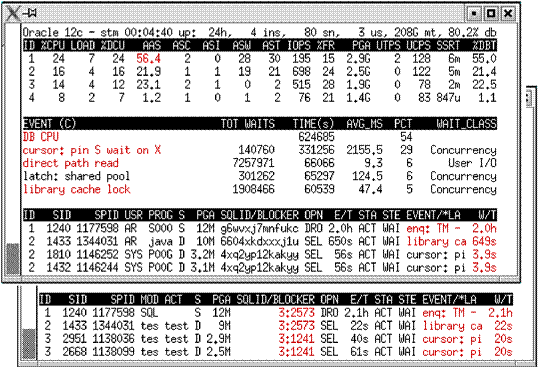This screenshot has width=538, height=367.
Task: Click the USR column header in front window
Action: [133, 215]
